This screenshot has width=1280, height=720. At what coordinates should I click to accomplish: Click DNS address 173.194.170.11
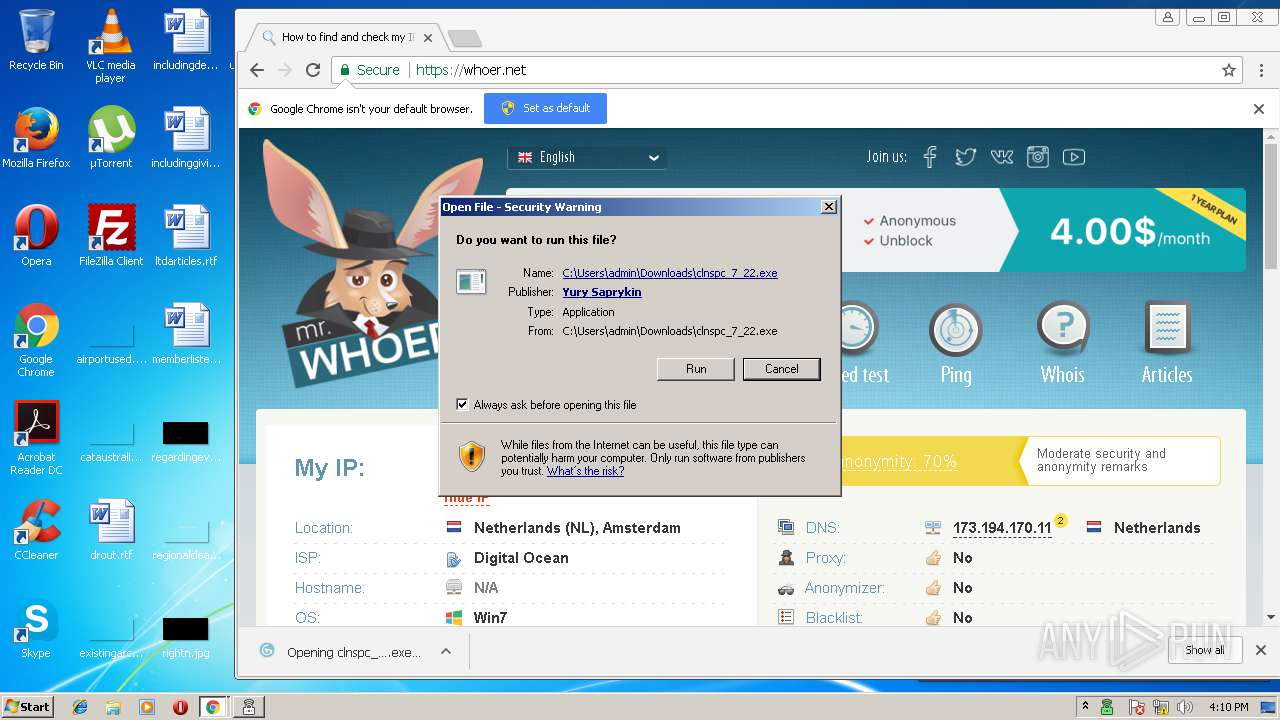click(1002, 528)
